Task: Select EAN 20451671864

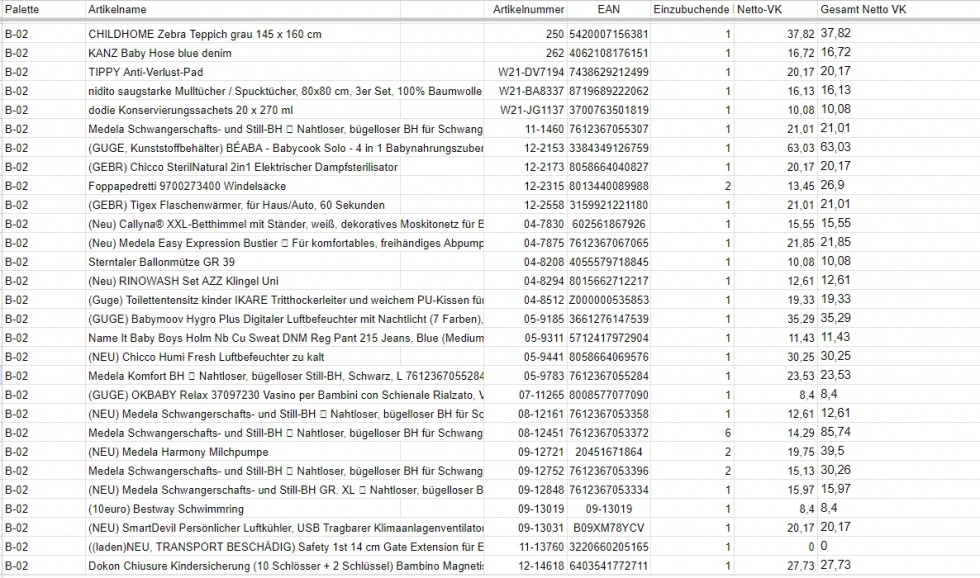Action: click(609, 452)
